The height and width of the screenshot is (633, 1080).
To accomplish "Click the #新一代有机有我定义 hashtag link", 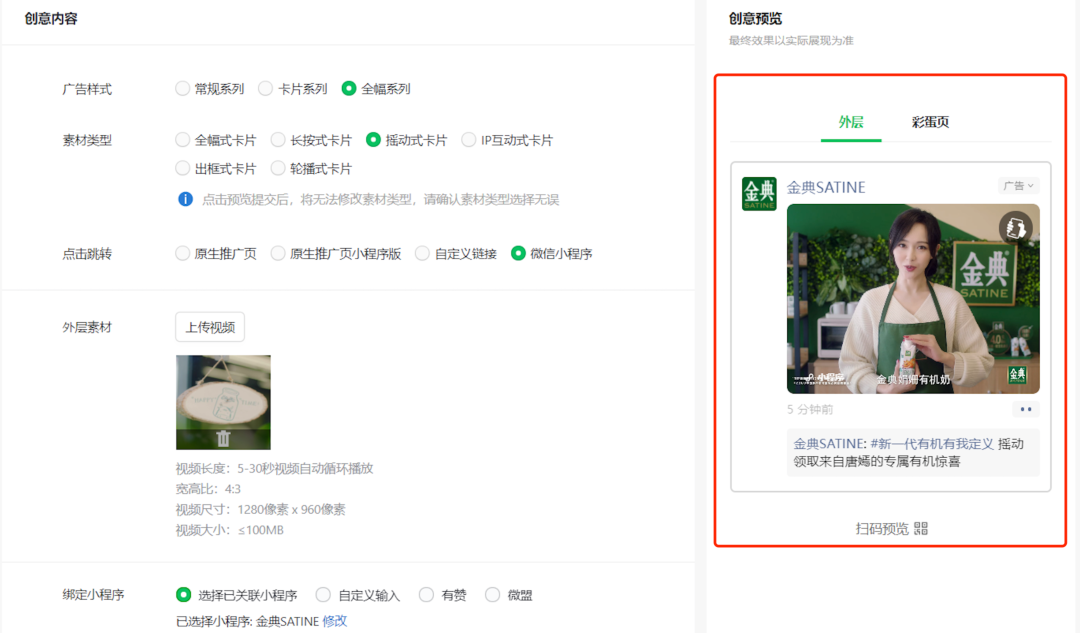I will pos(932,444).
